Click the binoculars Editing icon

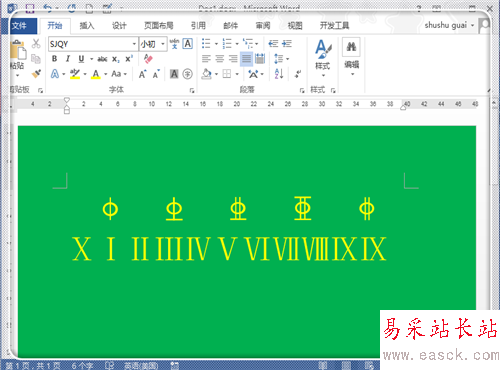pos(351,47)
